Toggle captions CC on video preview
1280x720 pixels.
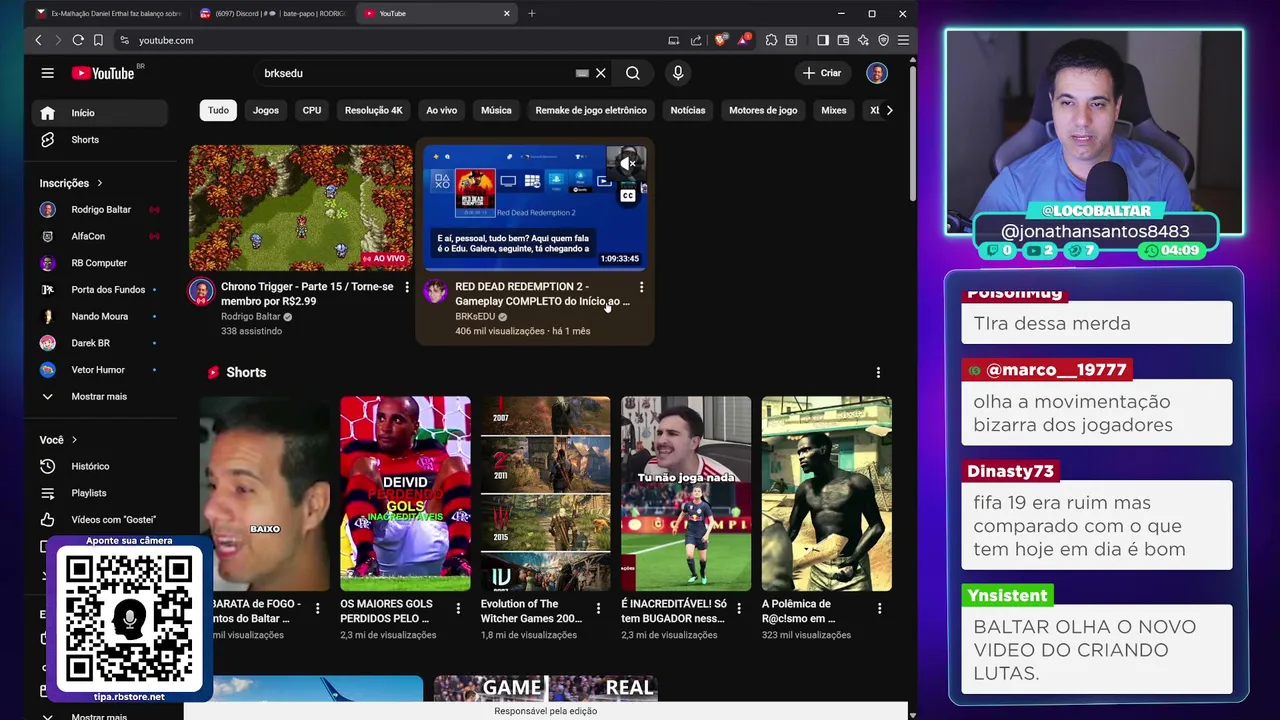click(627, 196)
